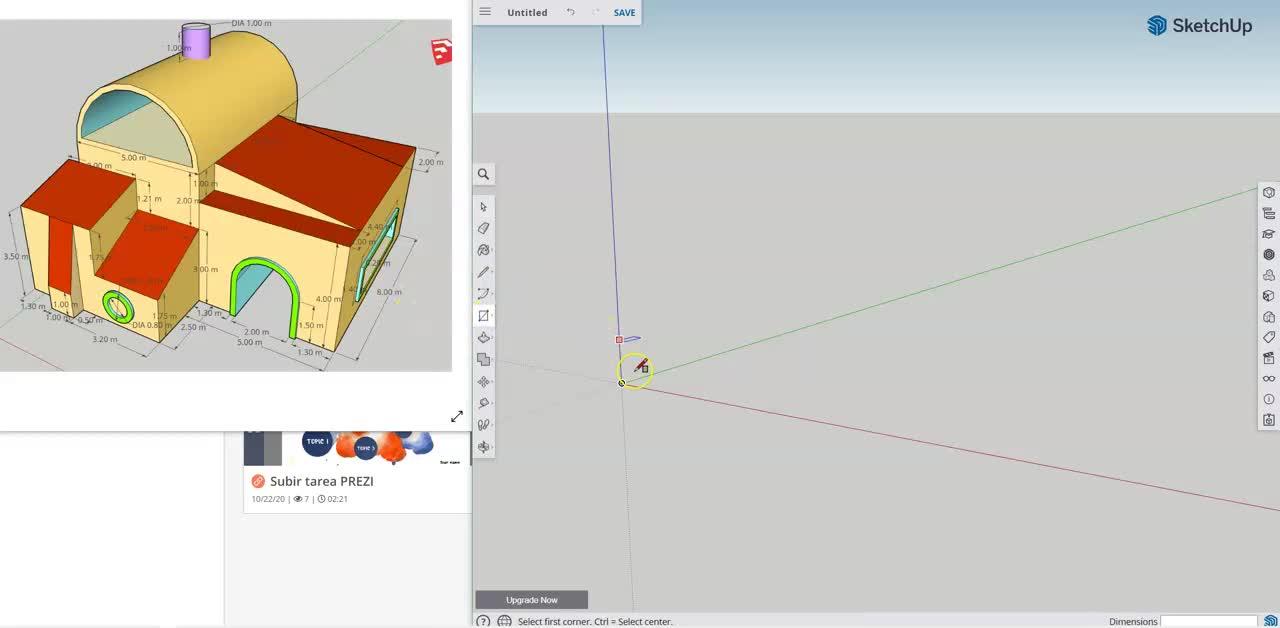Choose the Paint bucket tool
Image resolution: width=1280 pixels, height=628 pixels.
point(483,250)
